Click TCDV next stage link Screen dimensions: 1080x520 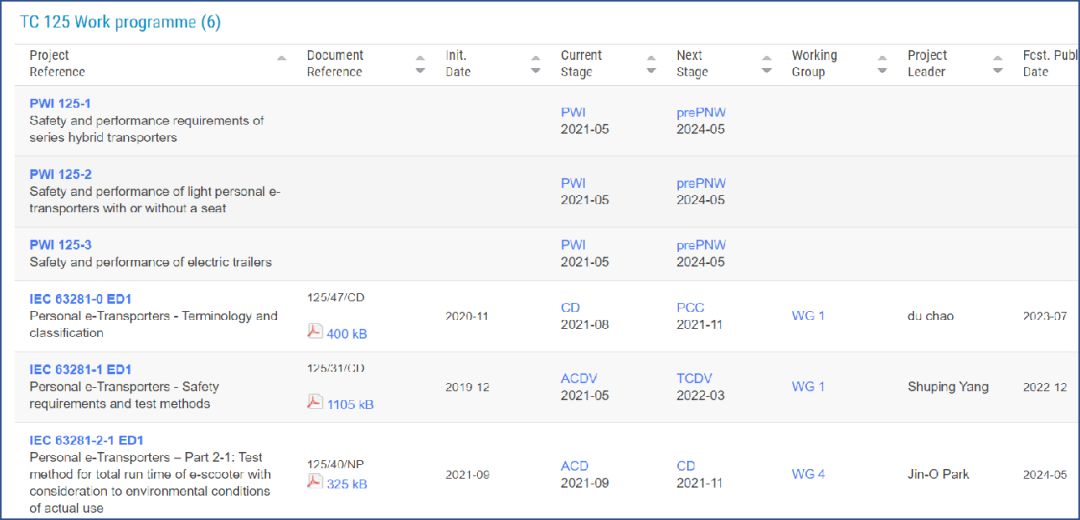point(696,378)
